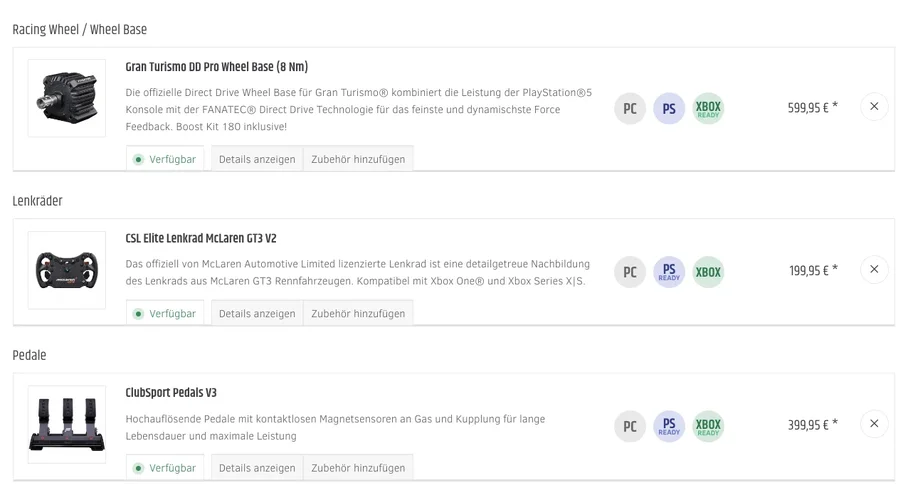Show details for Gran Turismo DD Pro base
Viewport: 908px width, 500px height.
tap(257, 159)
